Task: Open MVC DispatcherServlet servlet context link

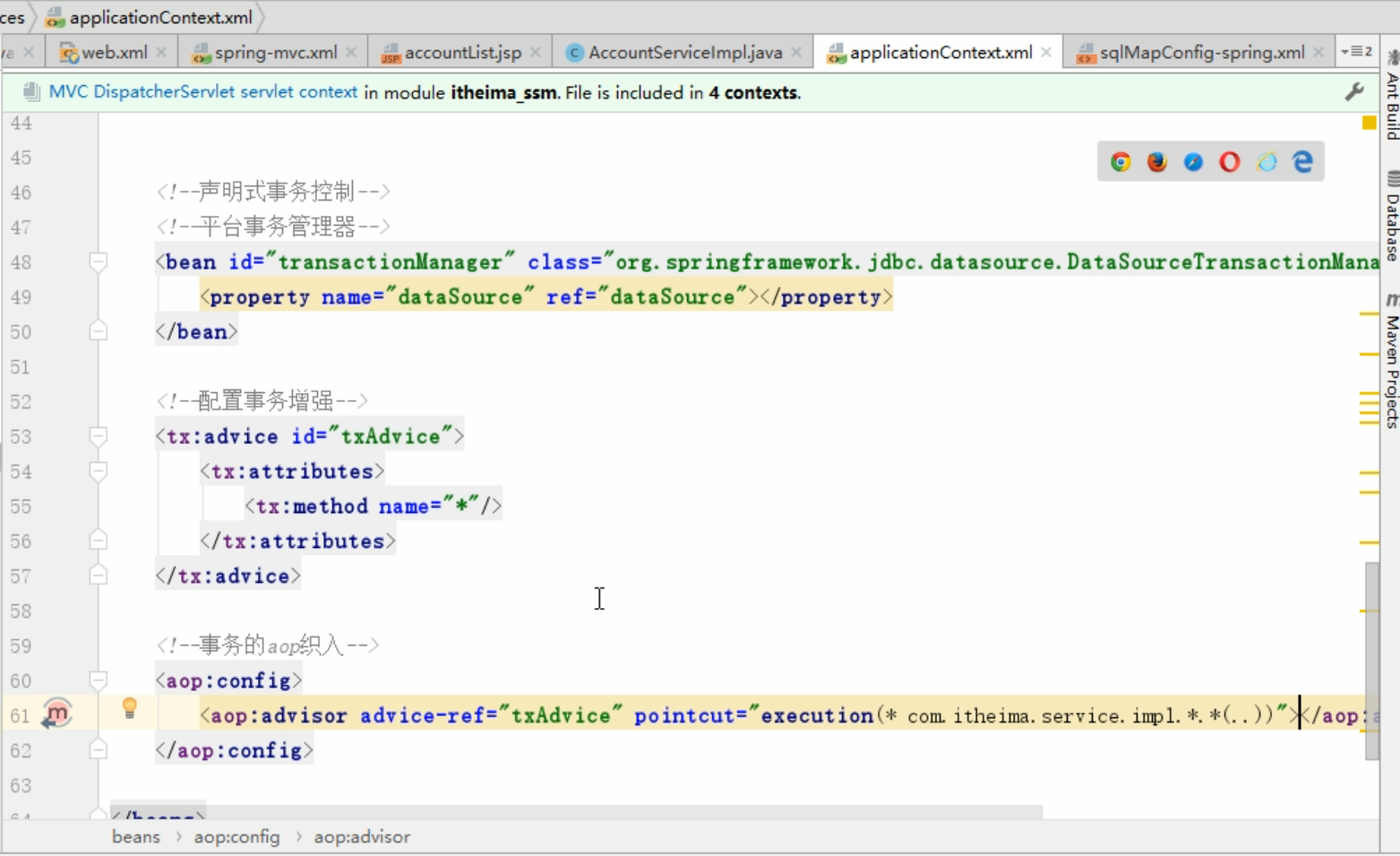Action: click(203, 91)
